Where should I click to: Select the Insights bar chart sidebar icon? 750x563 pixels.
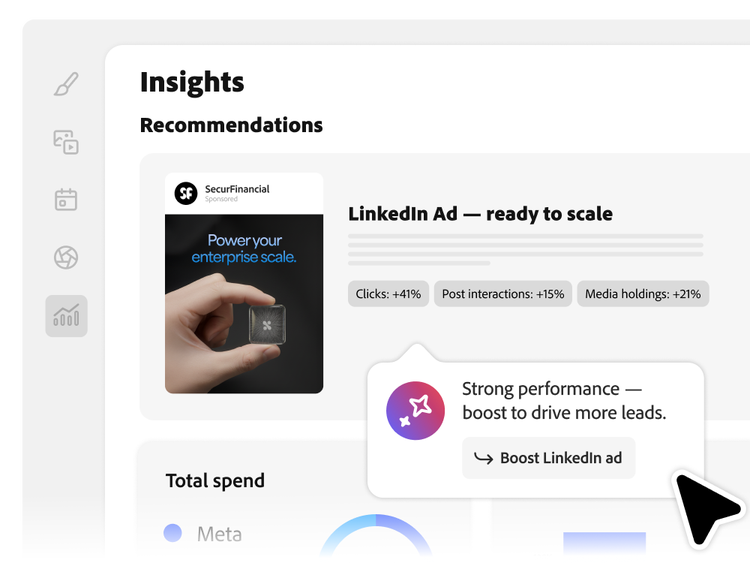tap(66, 316)
